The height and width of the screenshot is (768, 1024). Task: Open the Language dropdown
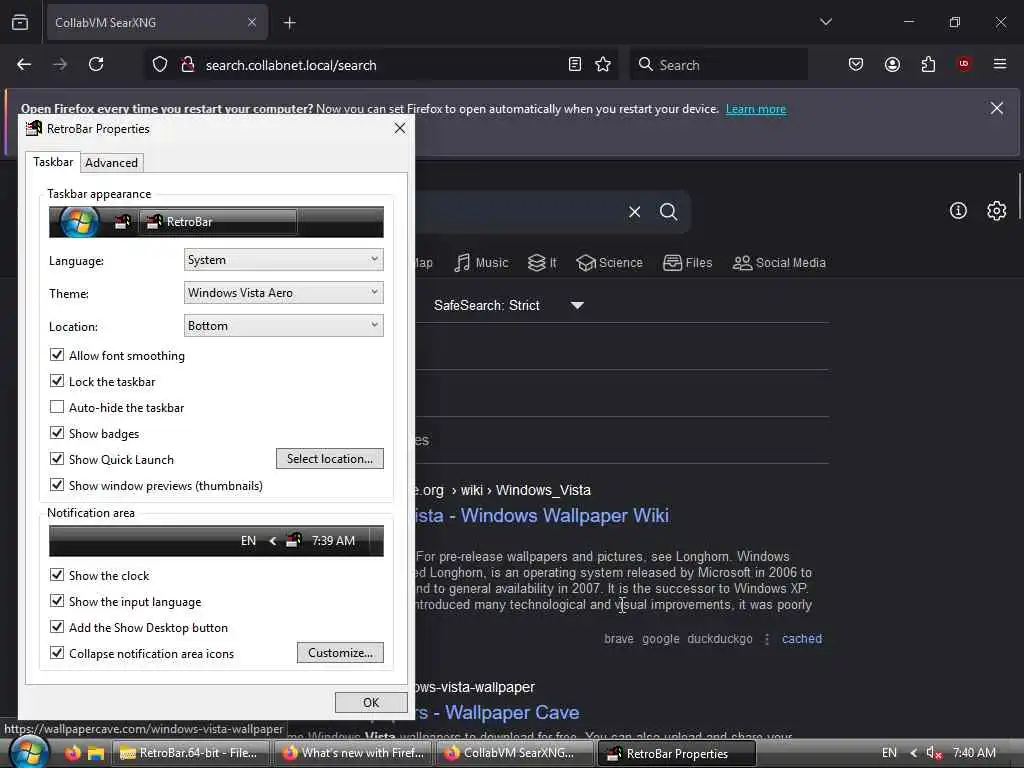pyautogui.click(x=283, y=260)
